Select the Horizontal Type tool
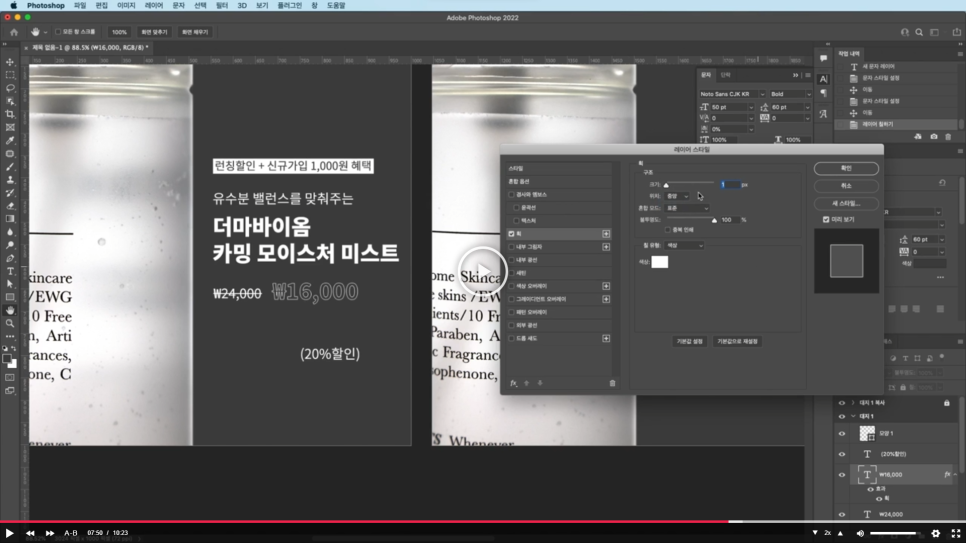Image resolution: width=966 pixels, height=543 pixels. tap(10, 271)
